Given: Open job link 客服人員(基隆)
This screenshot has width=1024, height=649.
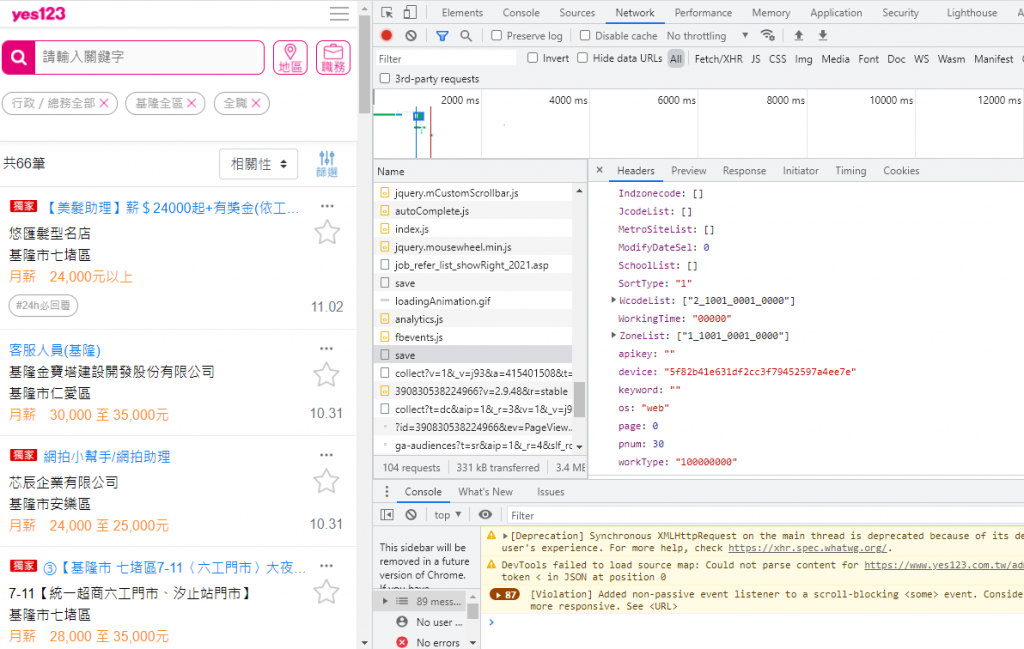Looking at the screenshot, I should pyautogui.click(x=55, y=350).
